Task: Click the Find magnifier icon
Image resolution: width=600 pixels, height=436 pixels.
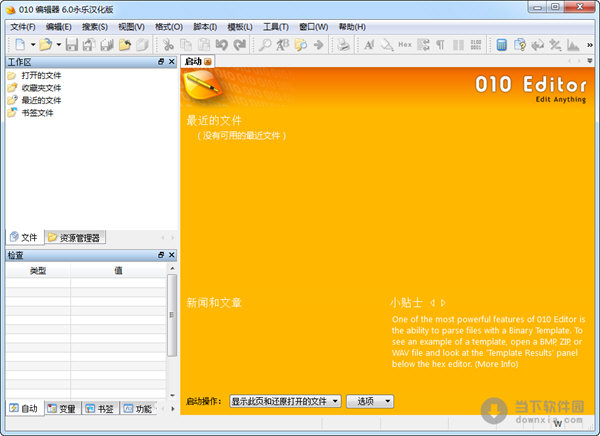Action: 265,45
